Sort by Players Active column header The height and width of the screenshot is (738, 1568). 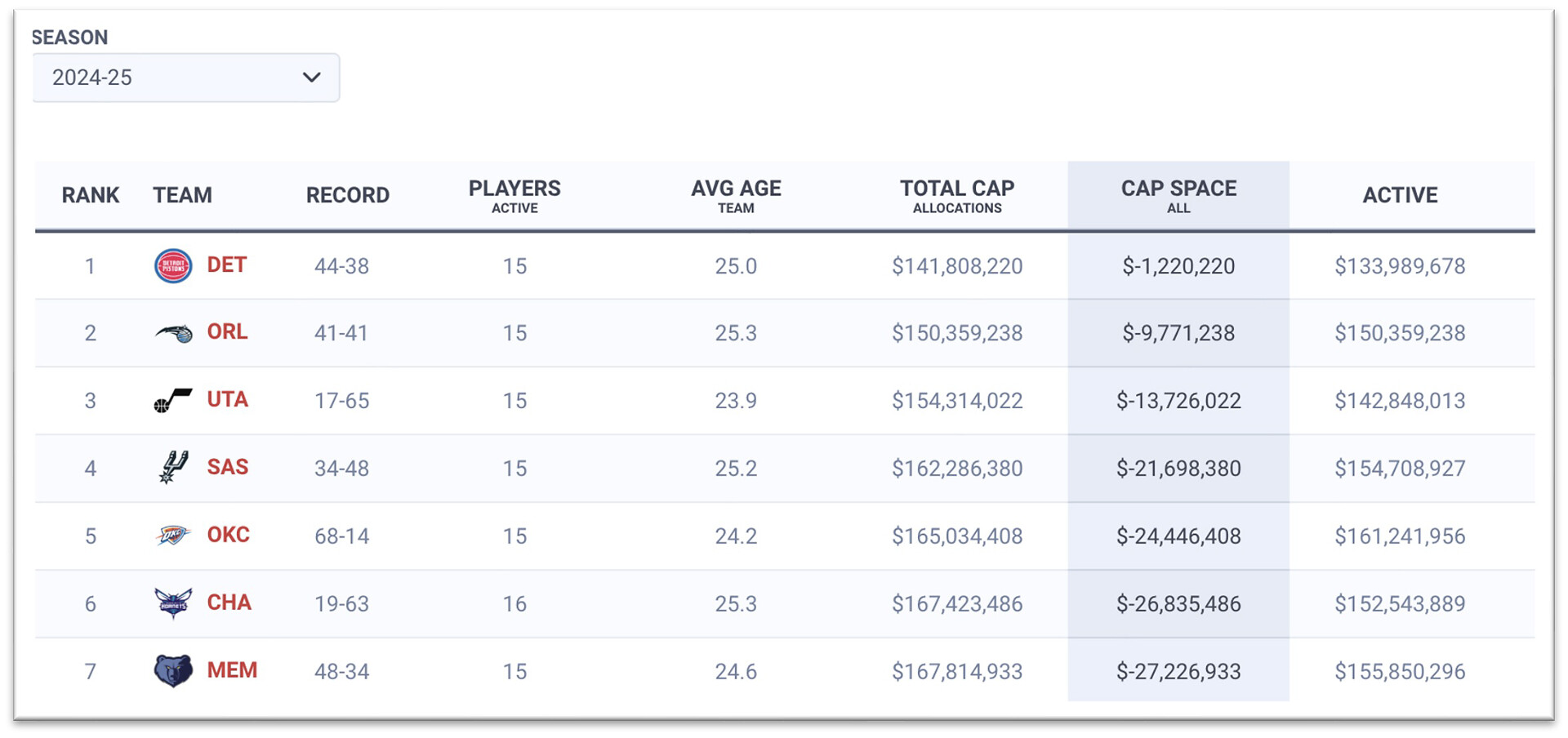click(514, 196)
